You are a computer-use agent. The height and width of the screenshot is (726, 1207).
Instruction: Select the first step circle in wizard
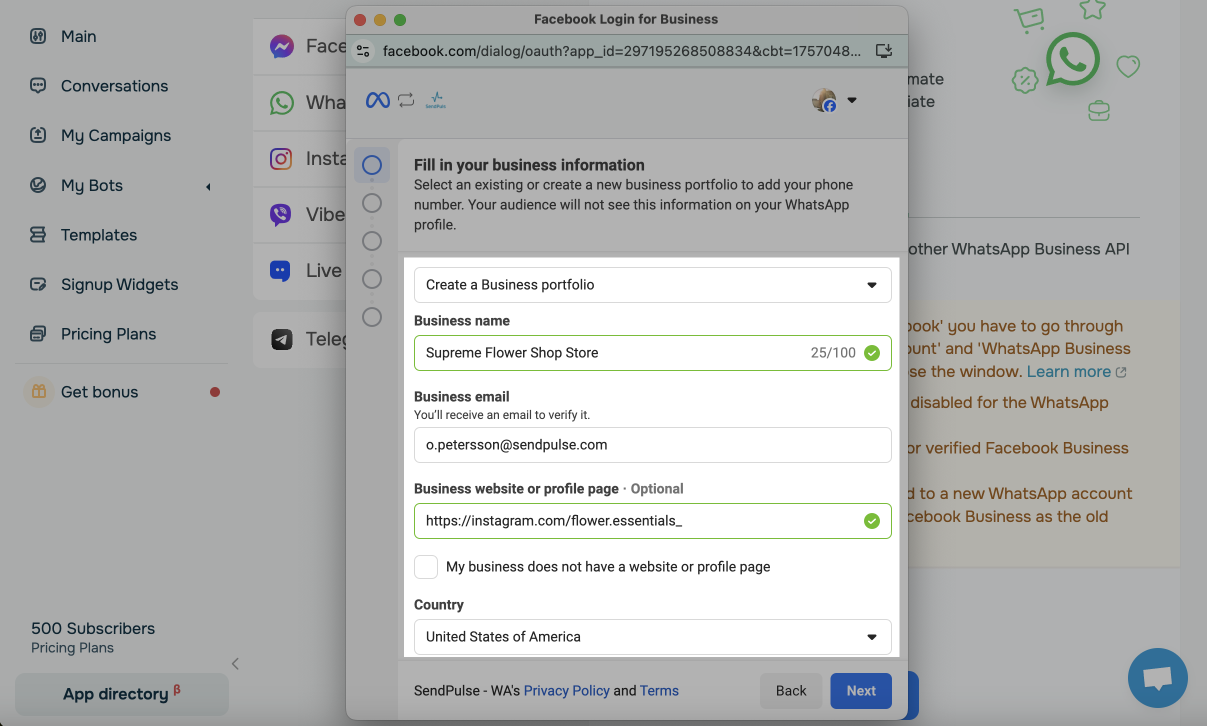coord(372,165)
